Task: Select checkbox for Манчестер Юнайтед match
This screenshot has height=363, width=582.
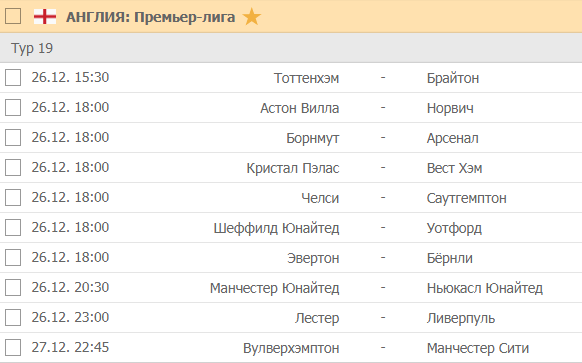Action: [x=13, y=288]
